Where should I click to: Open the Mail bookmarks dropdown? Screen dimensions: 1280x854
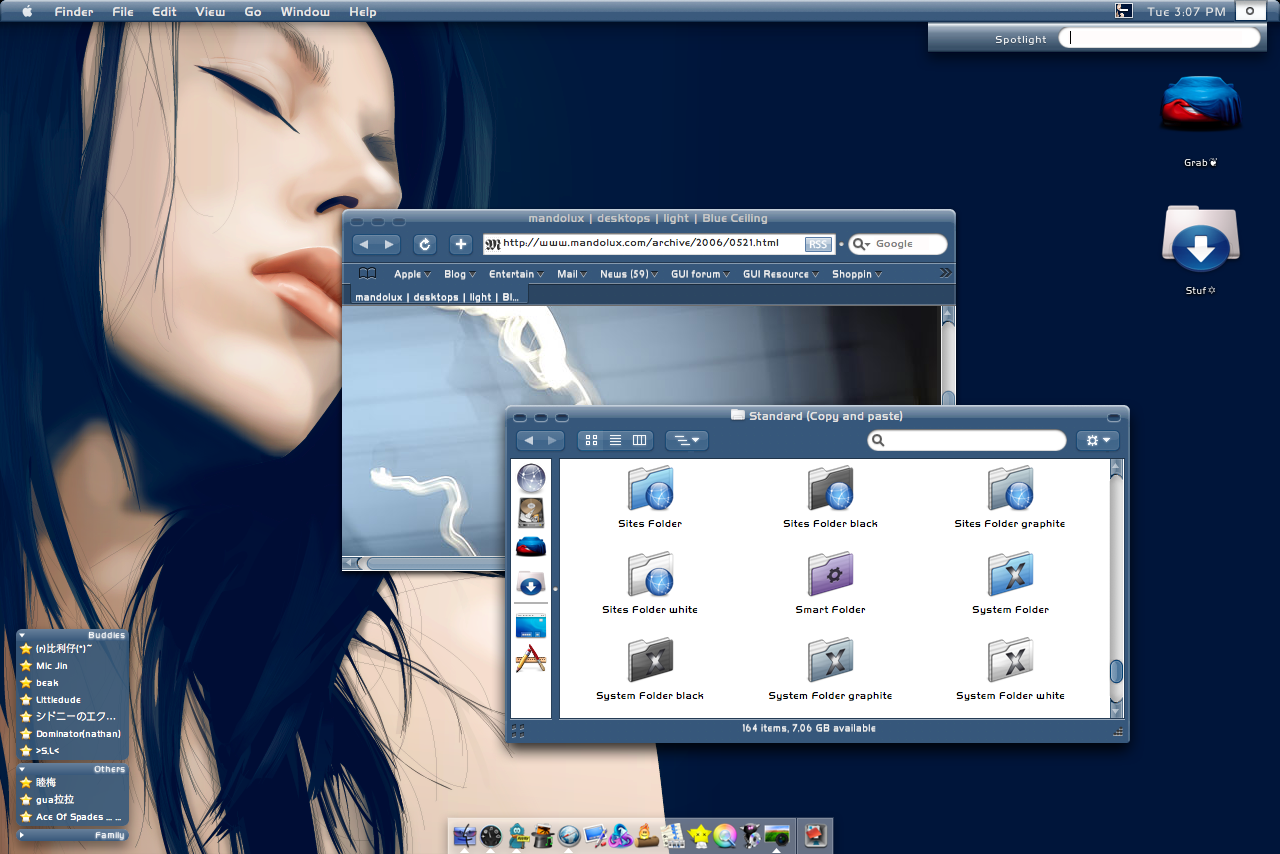(x=572, y=274)
